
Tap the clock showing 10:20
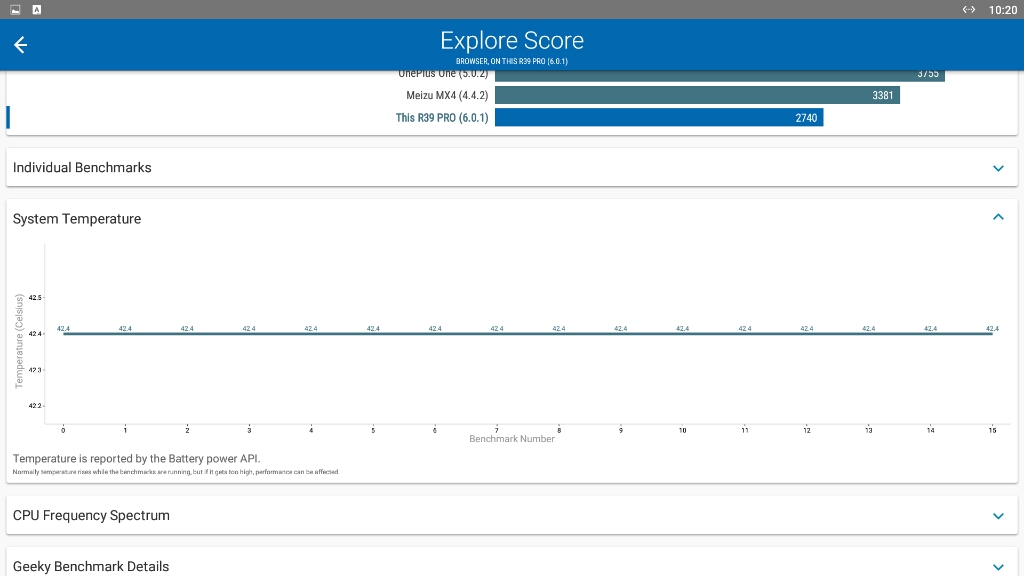tap(1002, 10)
